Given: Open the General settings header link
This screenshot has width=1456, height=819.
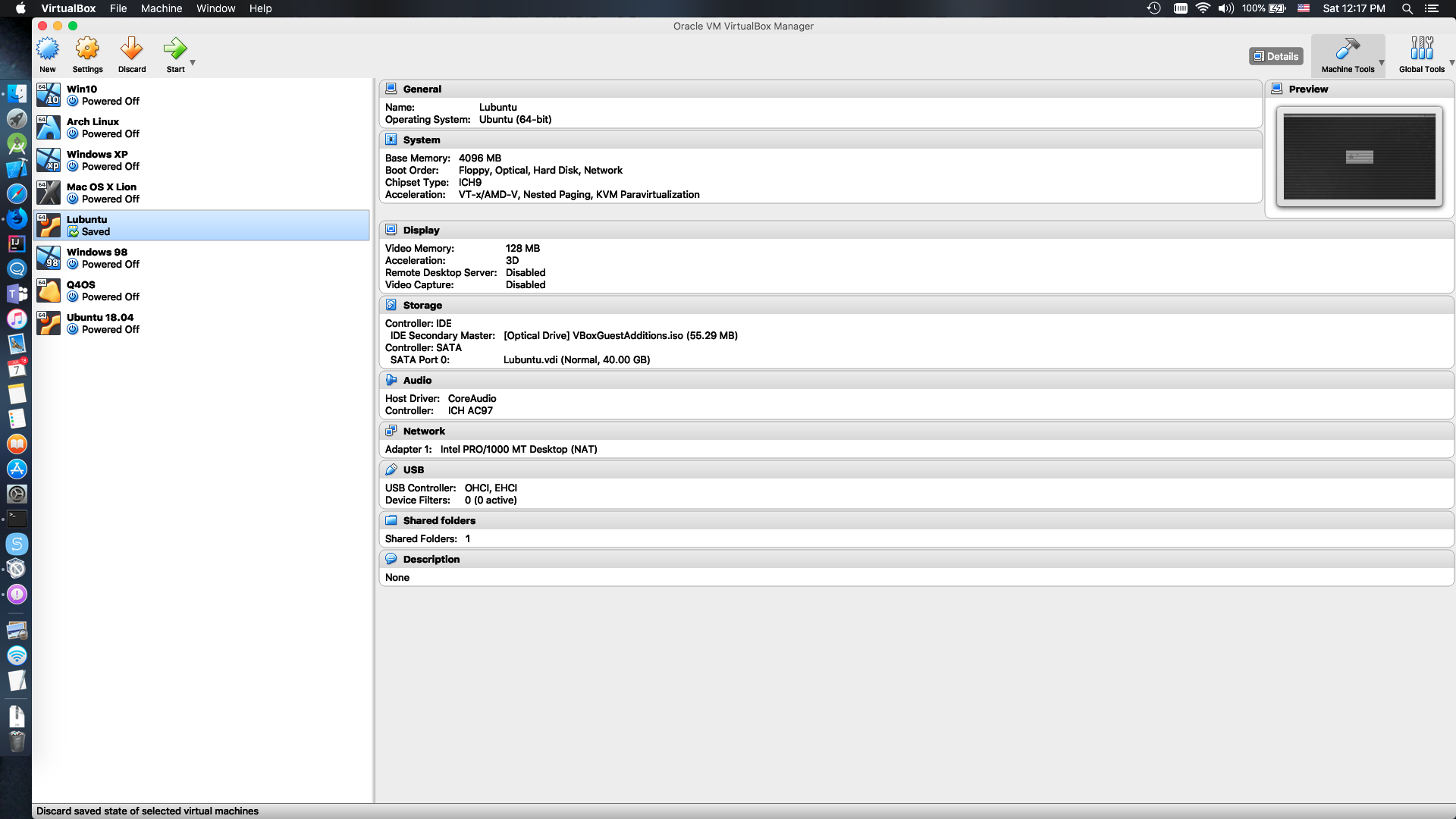Looking at the screenshot, I should (x=422, y=89).
